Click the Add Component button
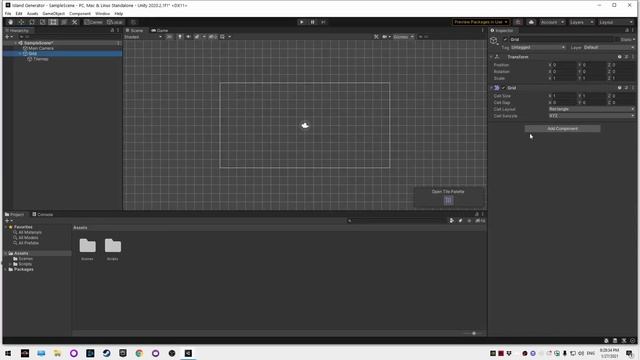 tap(562, 129)
